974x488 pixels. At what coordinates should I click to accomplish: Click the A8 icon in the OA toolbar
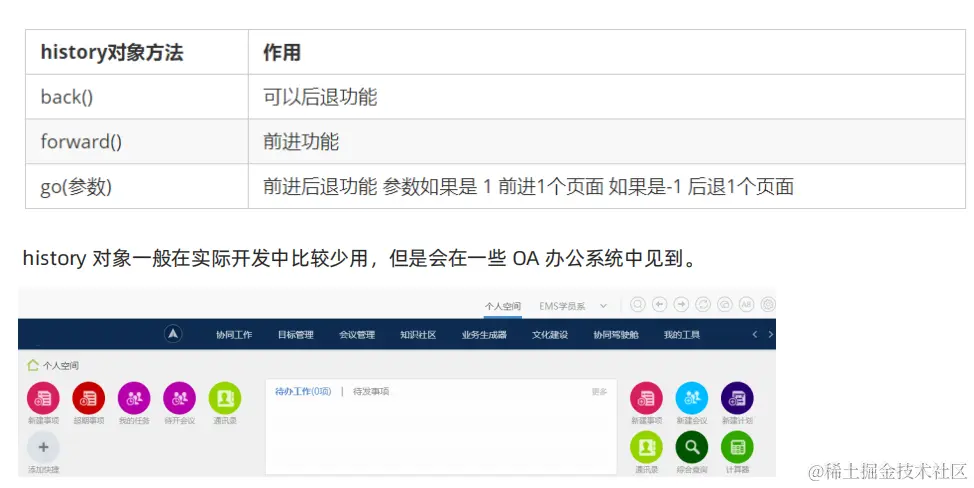[x=746, y=304]
